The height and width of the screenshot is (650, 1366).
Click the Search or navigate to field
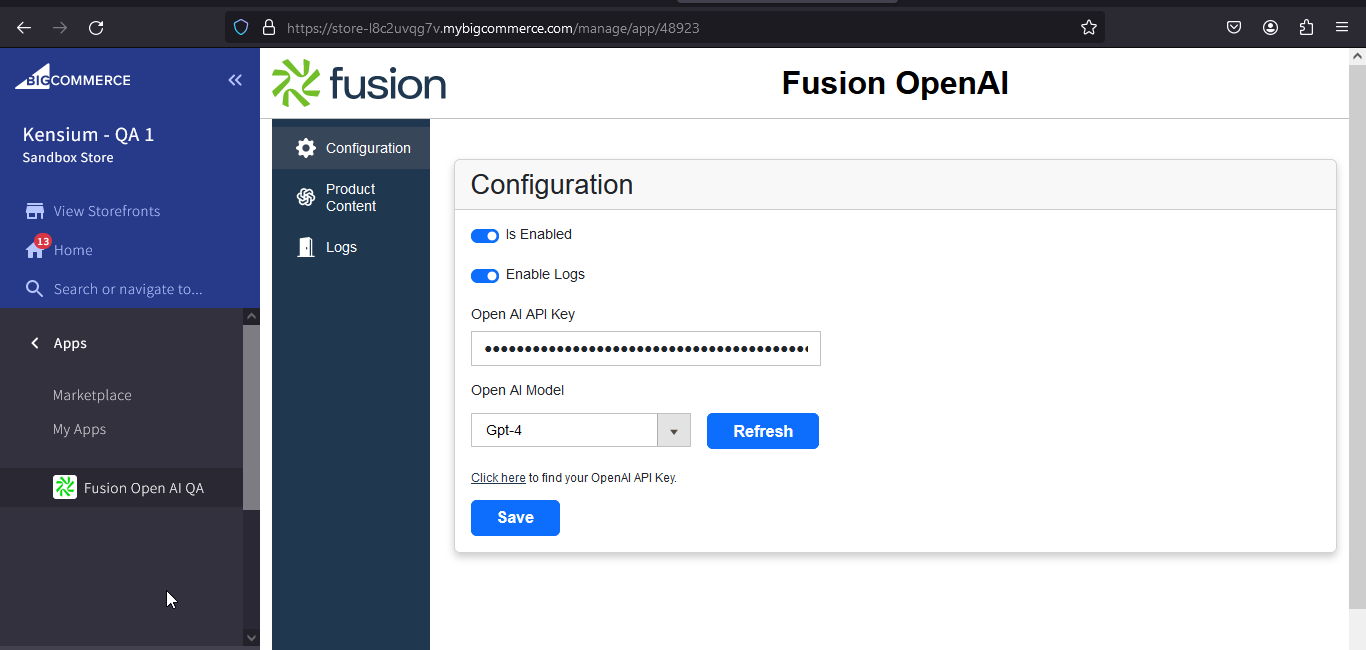128,289
